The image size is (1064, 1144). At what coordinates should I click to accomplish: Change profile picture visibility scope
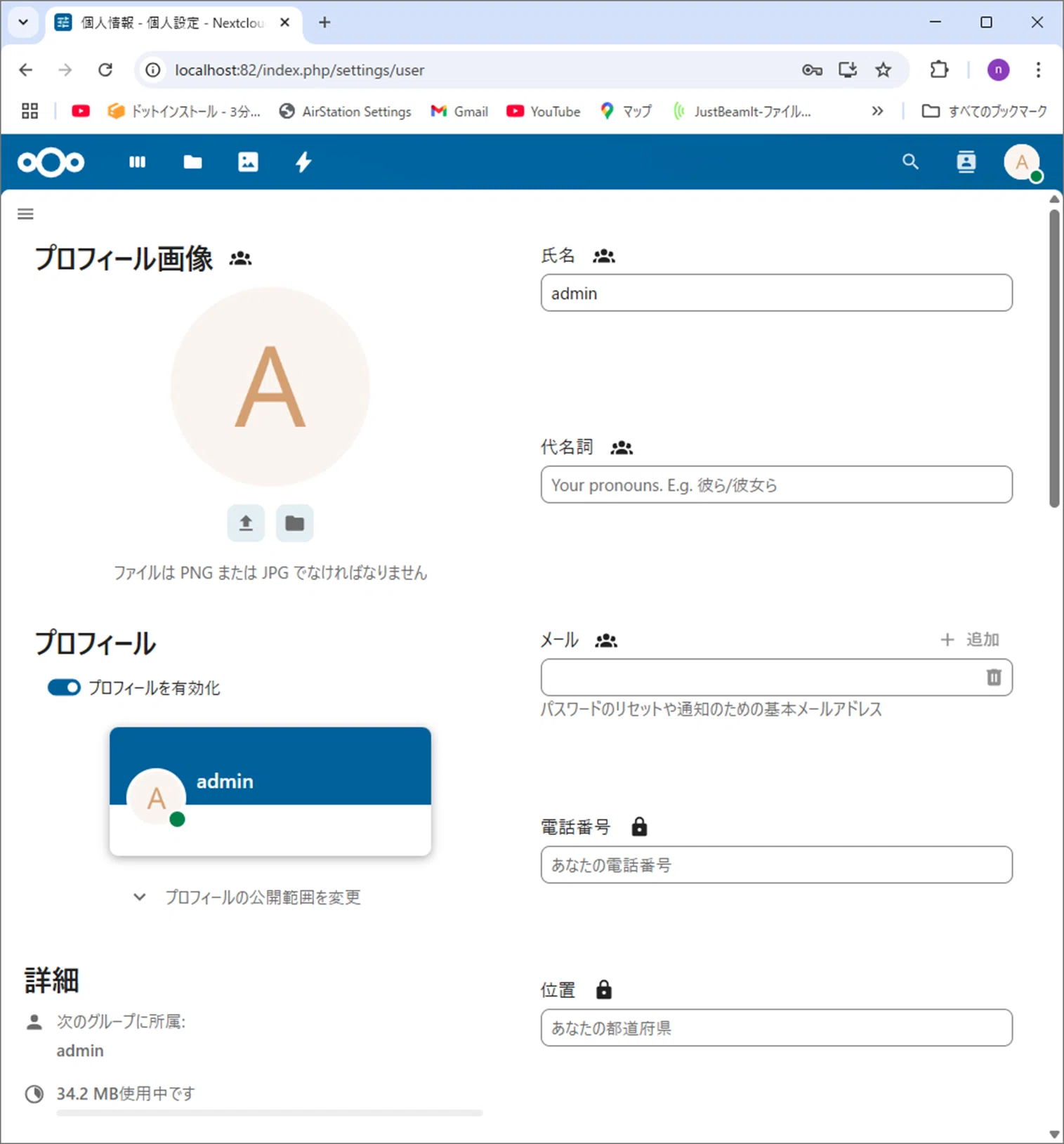(x=240, y=258)
